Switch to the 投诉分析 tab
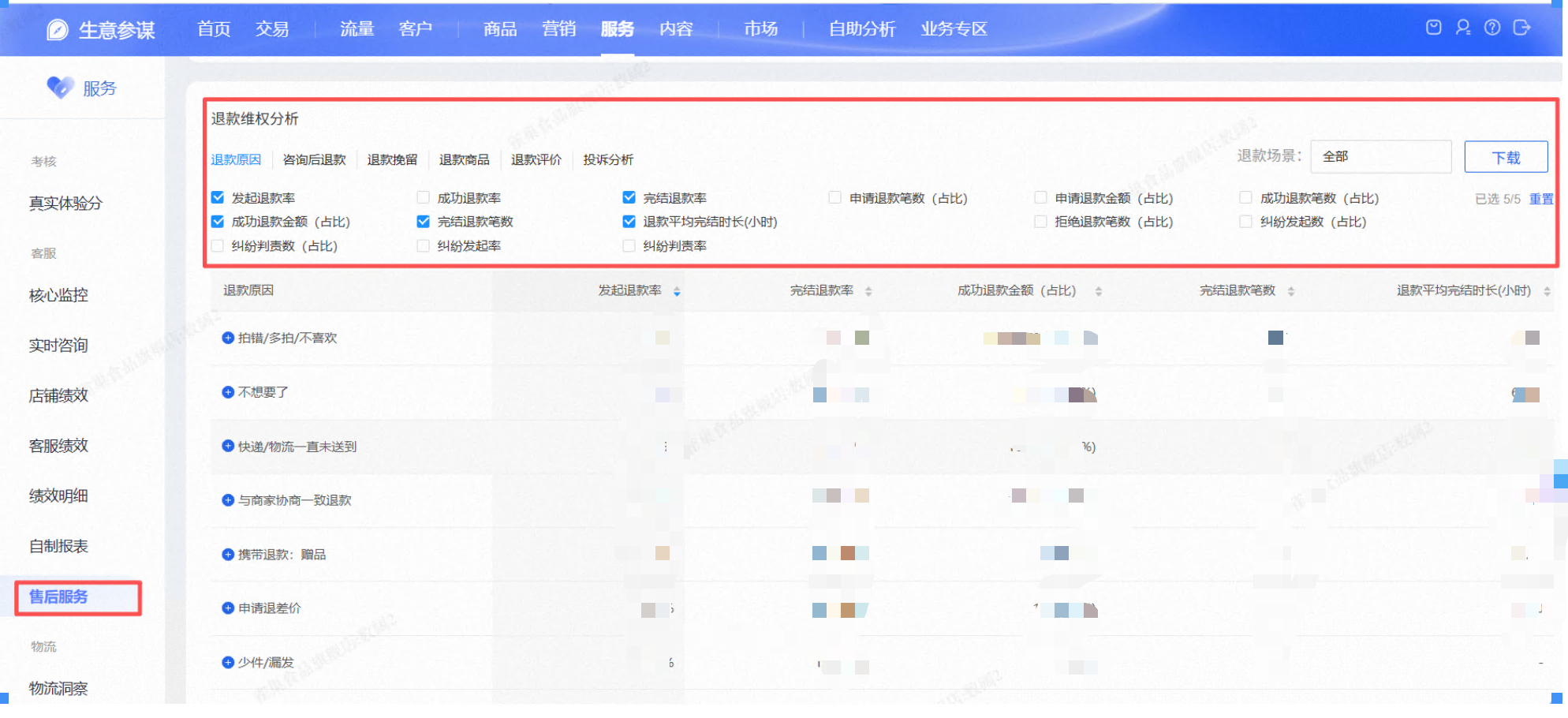The height and width of the screenshot is (718, 1568). coord(608,159)
